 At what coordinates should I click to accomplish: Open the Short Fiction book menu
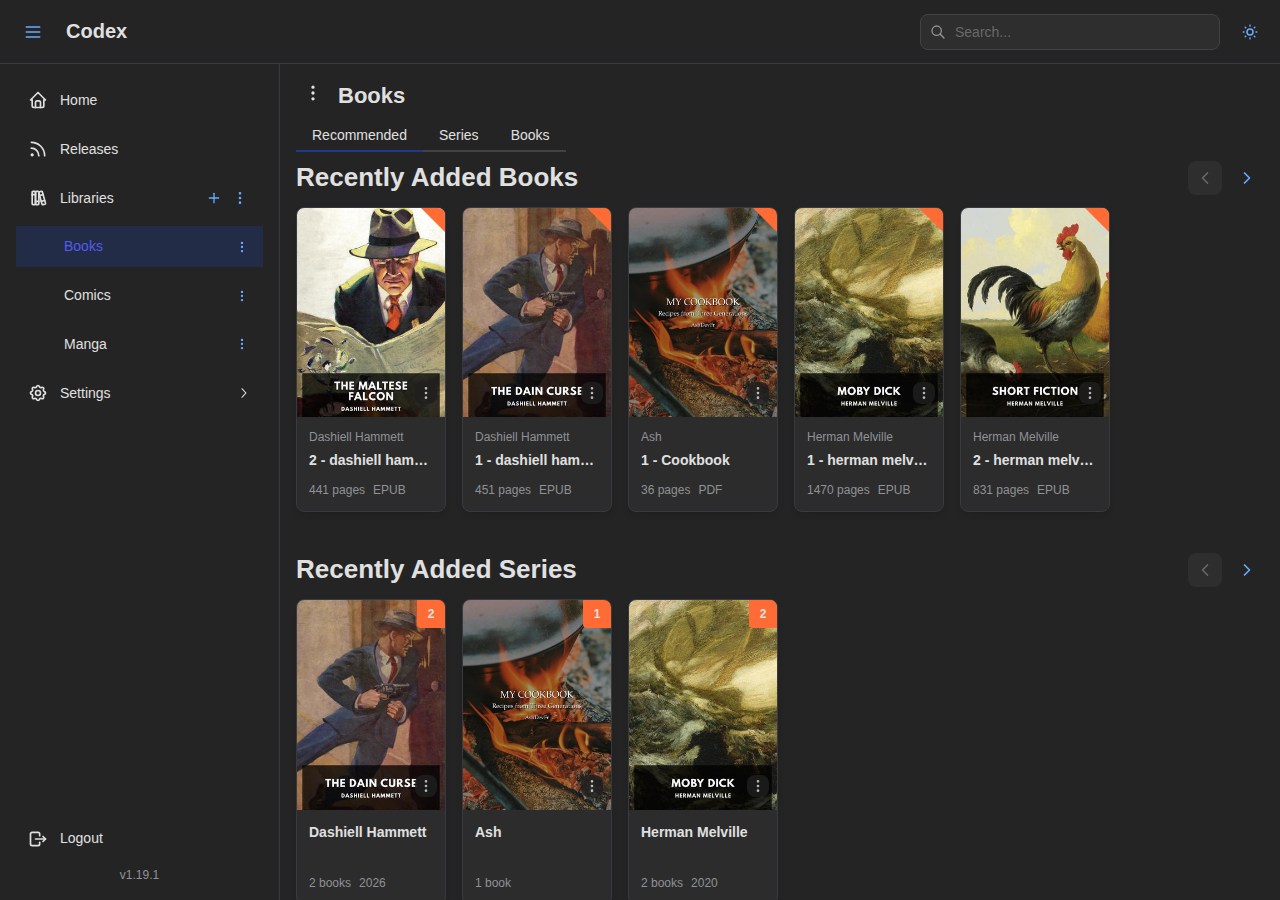1090,393
